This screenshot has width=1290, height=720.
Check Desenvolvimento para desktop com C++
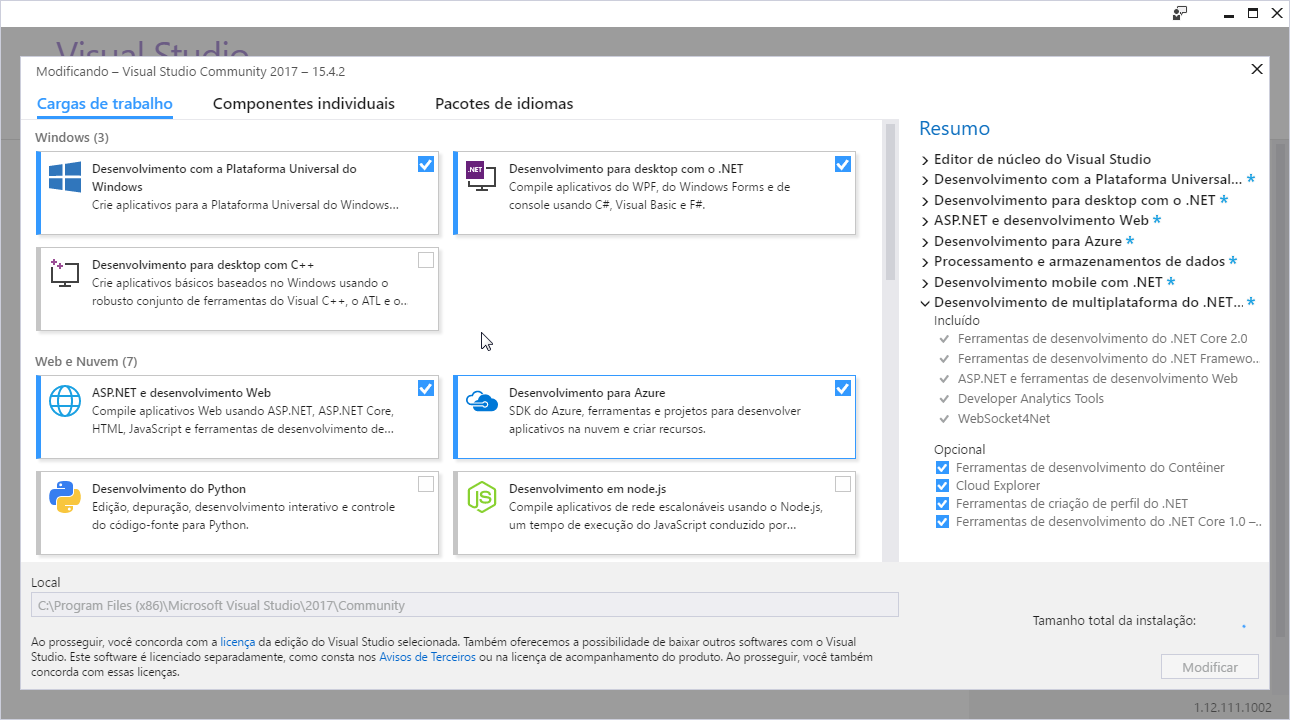click(426, 260)
